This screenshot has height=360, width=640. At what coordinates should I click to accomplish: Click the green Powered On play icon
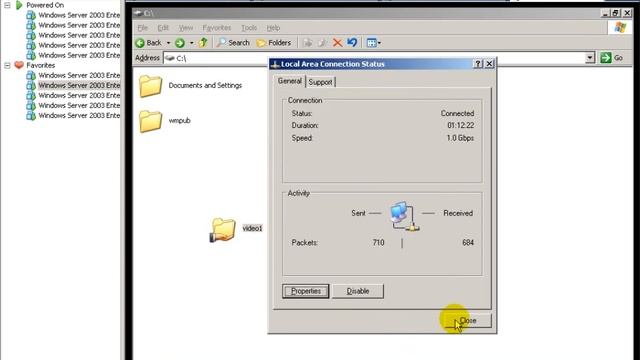(19, 5)
